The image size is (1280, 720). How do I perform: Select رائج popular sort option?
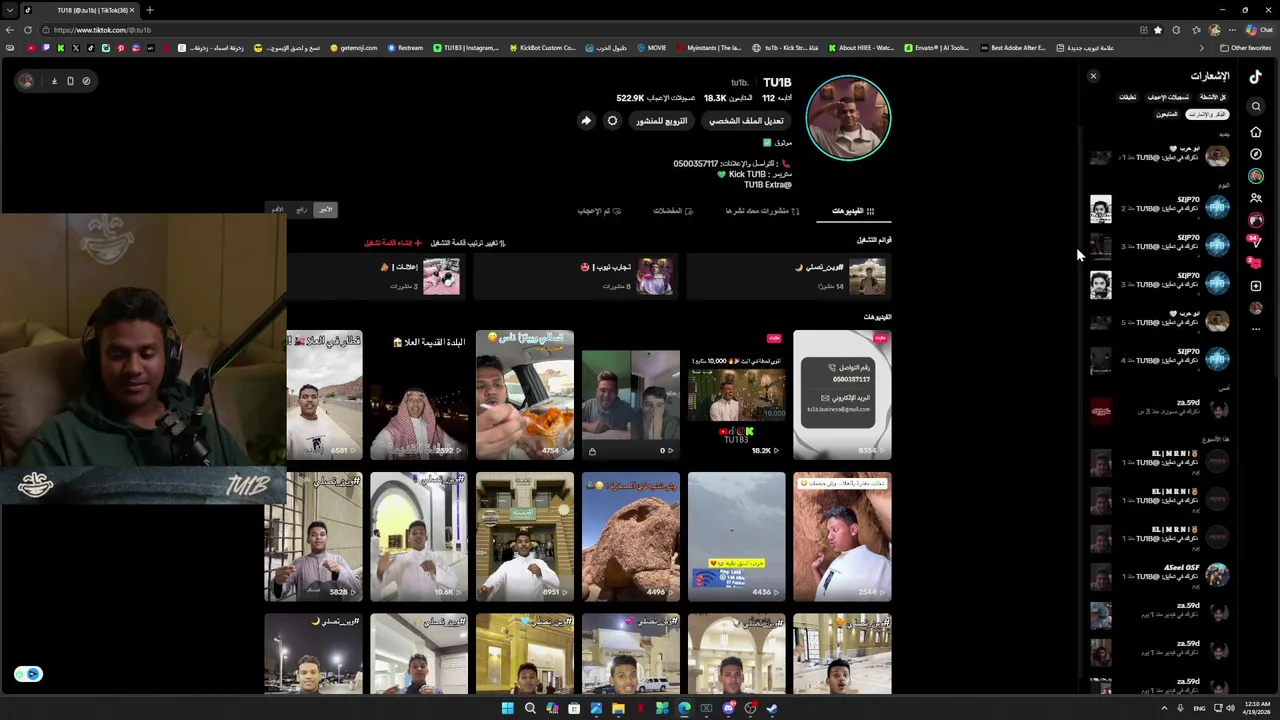(301, 209)
